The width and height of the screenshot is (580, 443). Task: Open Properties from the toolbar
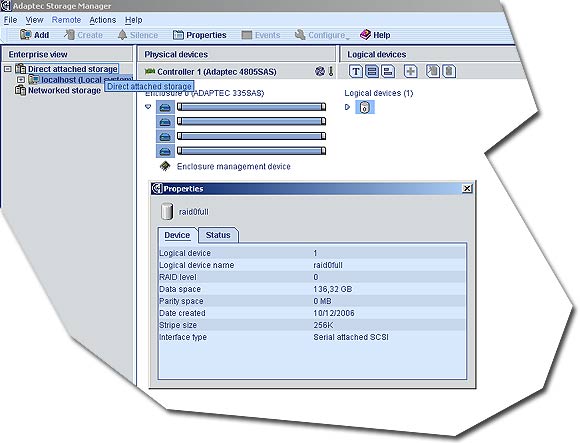coord(199,35)
